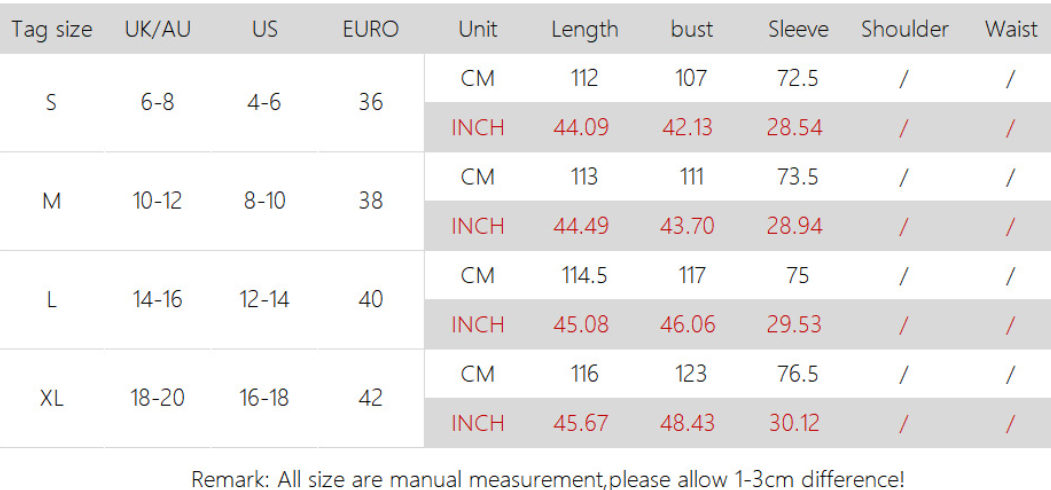Select the US size 16-18 cell
The image size is (1051, 490).
264,398
